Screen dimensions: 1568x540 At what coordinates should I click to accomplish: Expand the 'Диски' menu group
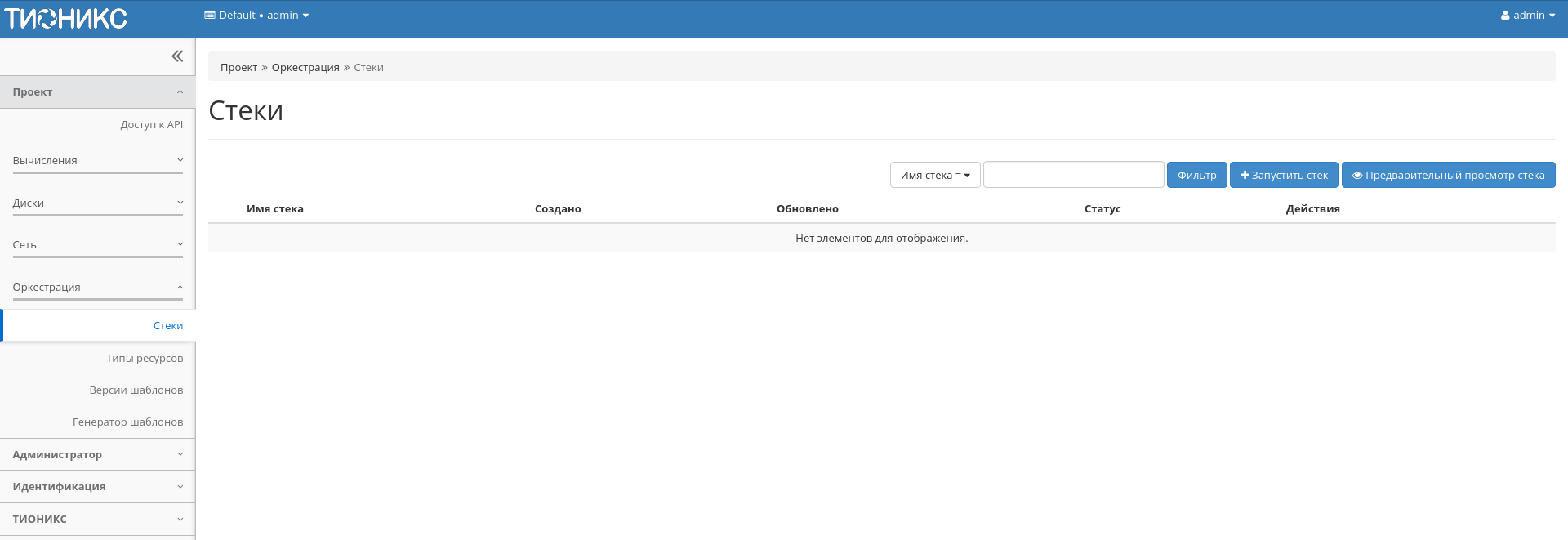pyautogui.click(x=98, y=203)
